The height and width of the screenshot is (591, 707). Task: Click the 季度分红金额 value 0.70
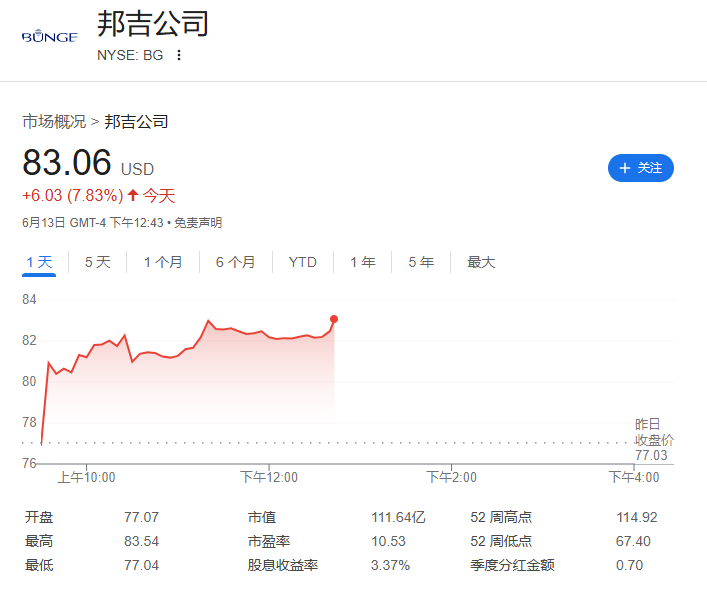(x=629, y=565)
